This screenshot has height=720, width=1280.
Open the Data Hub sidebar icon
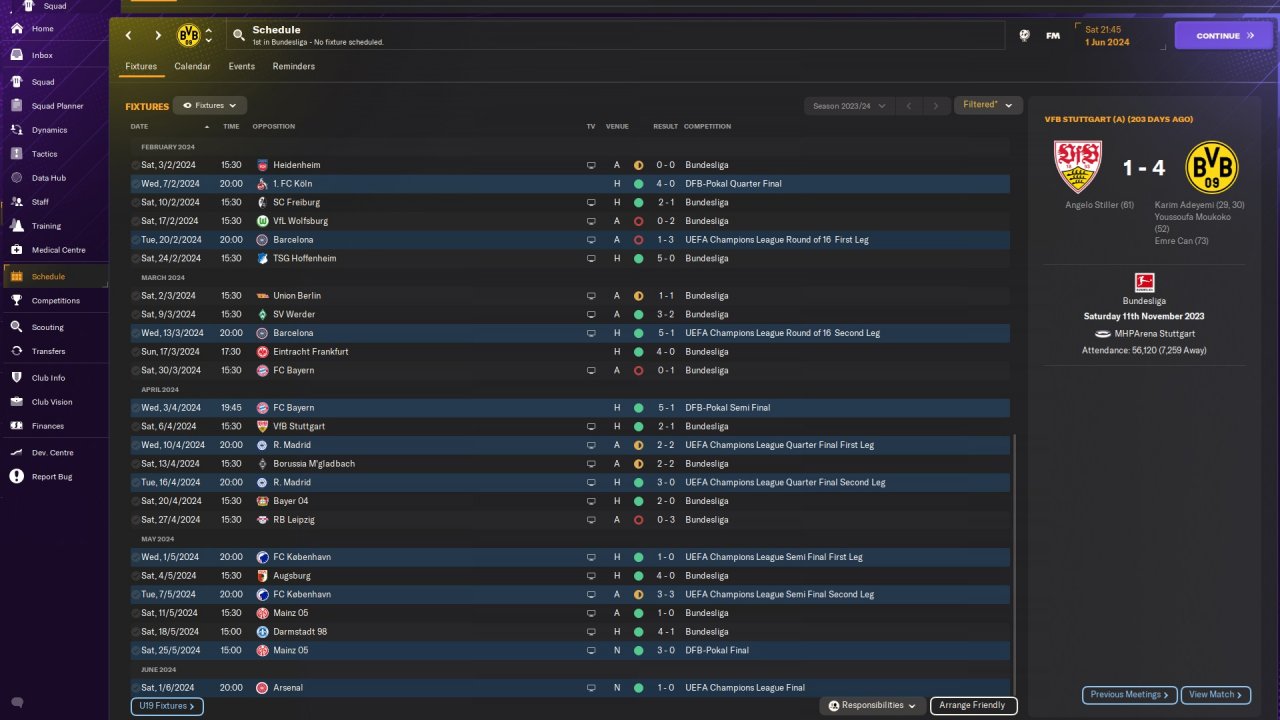17,178
